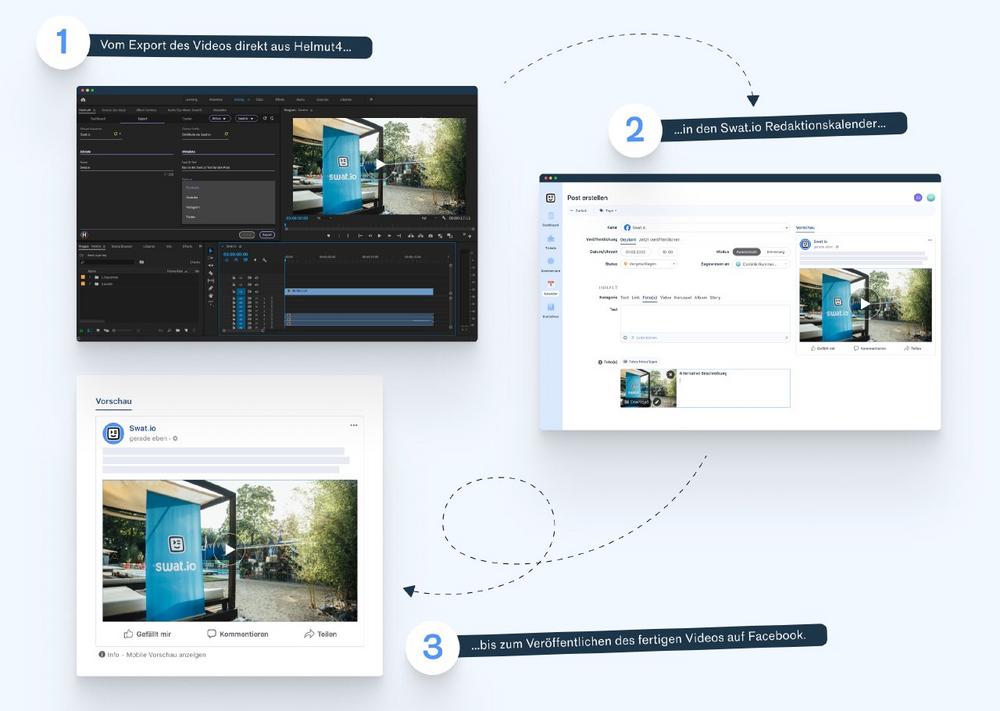The image size is (1000, 711).
Task: Select the Foto(s) category in Post erstellen
Action: (x=649, y=298)
